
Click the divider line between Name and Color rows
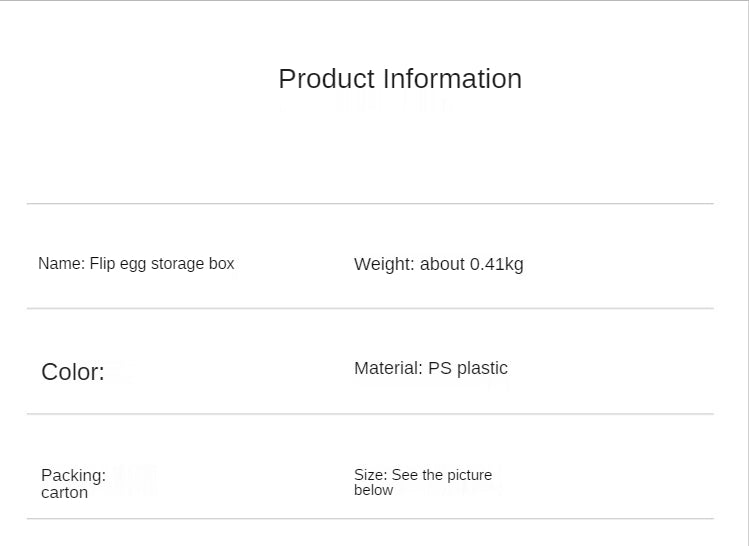click(370, 308)
